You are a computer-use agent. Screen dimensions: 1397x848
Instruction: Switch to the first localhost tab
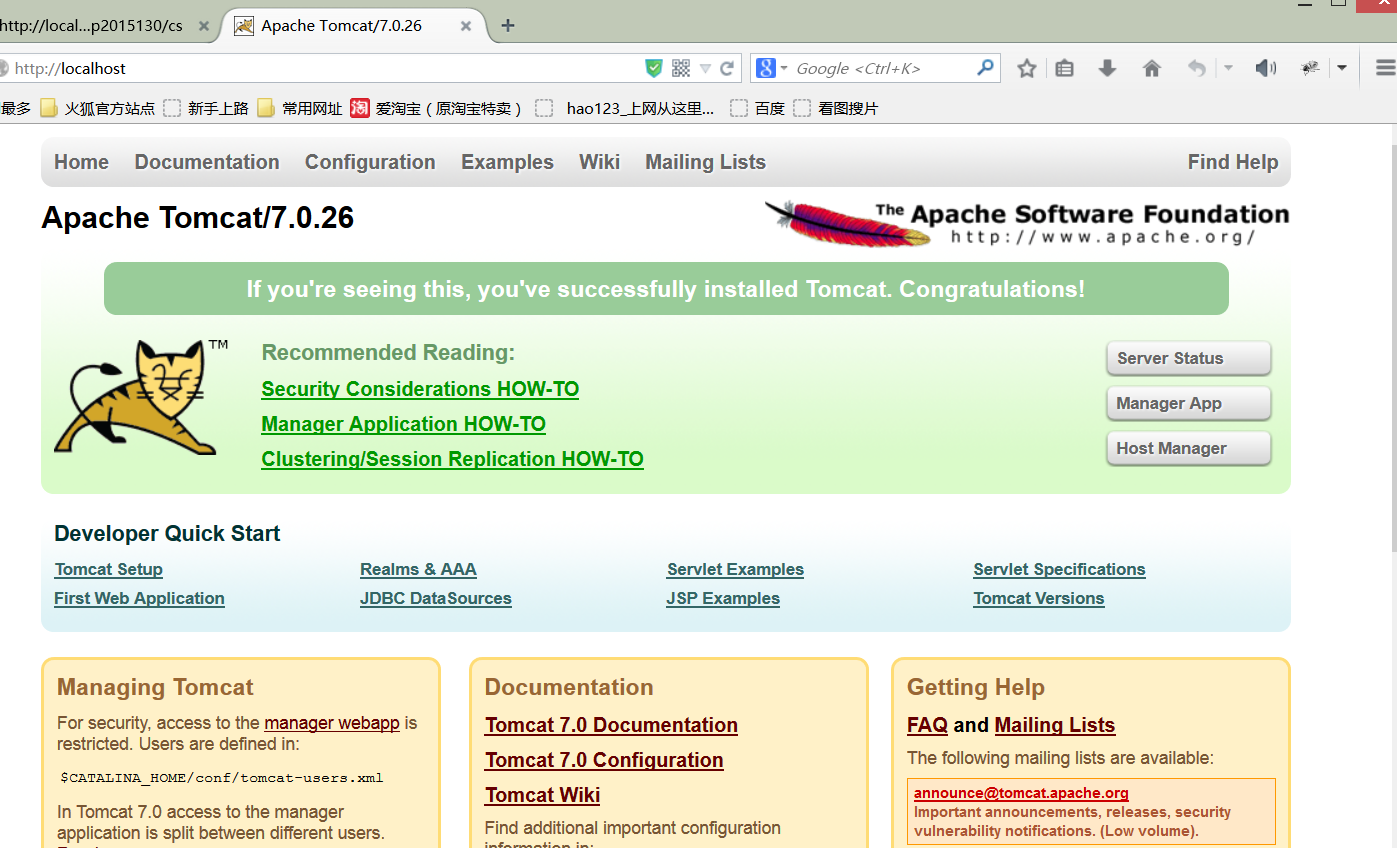92,26
